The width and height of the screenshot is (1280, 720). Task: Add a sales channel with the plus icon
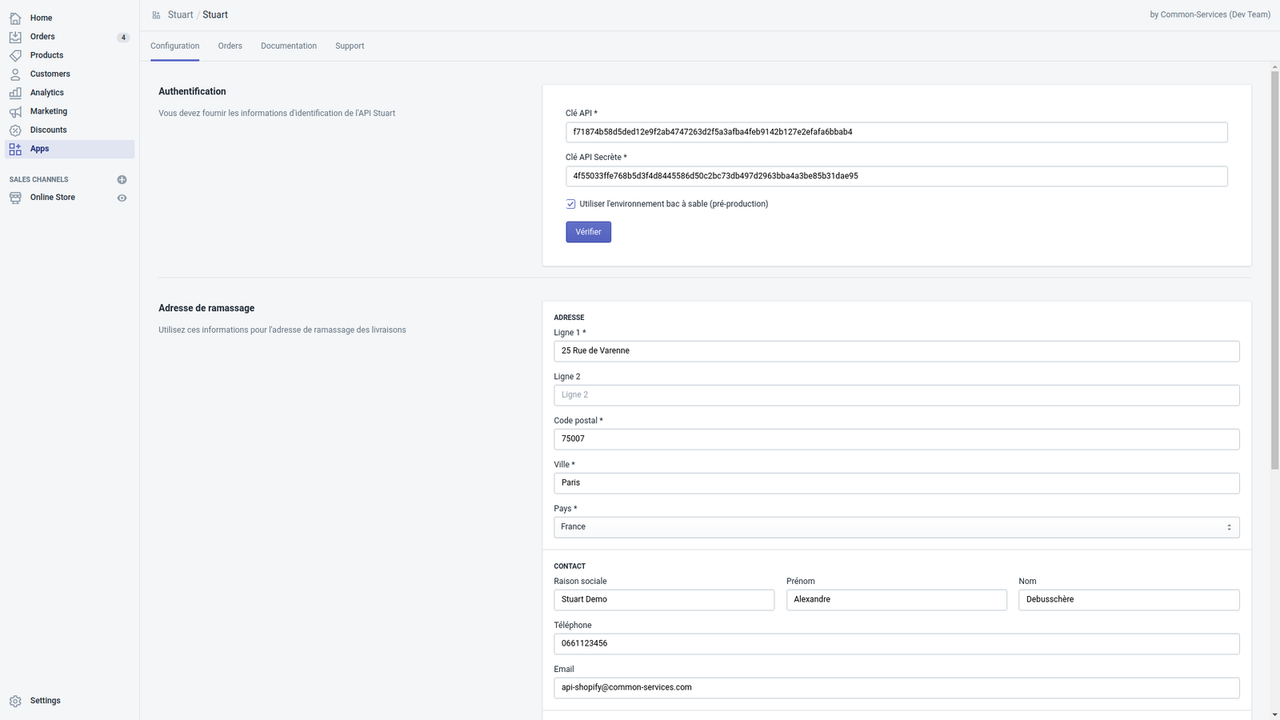tap(122, 180)
